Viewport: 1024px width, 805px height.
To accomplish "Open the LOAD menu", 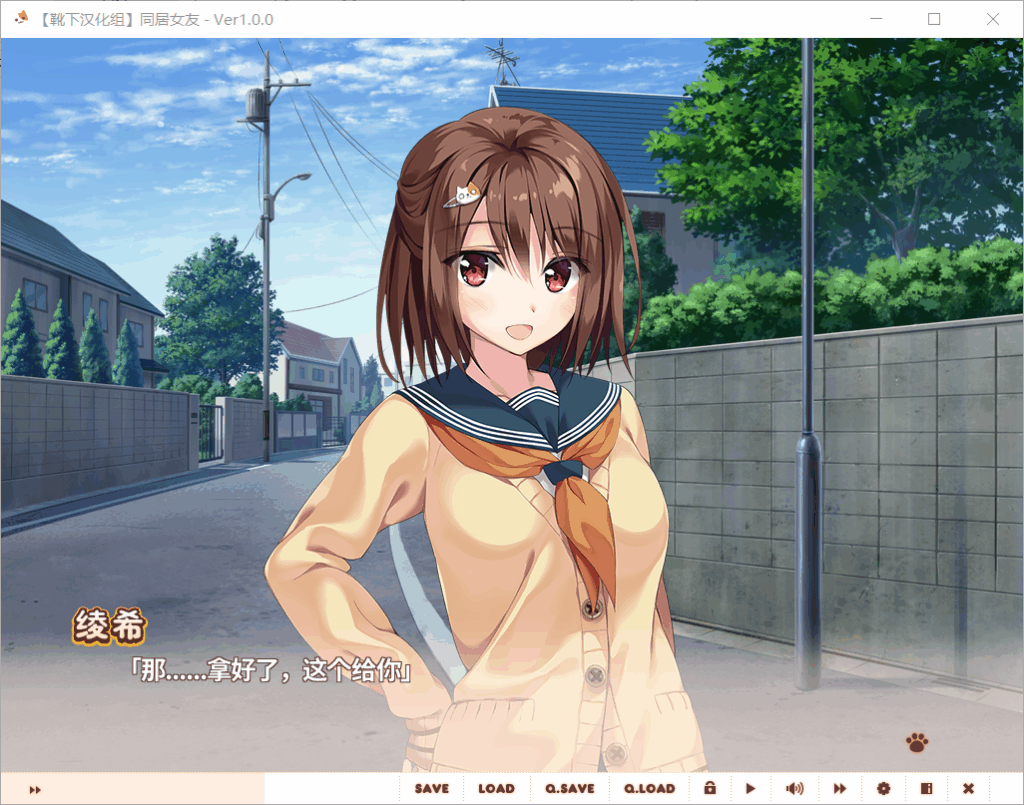I will point(496,789).
